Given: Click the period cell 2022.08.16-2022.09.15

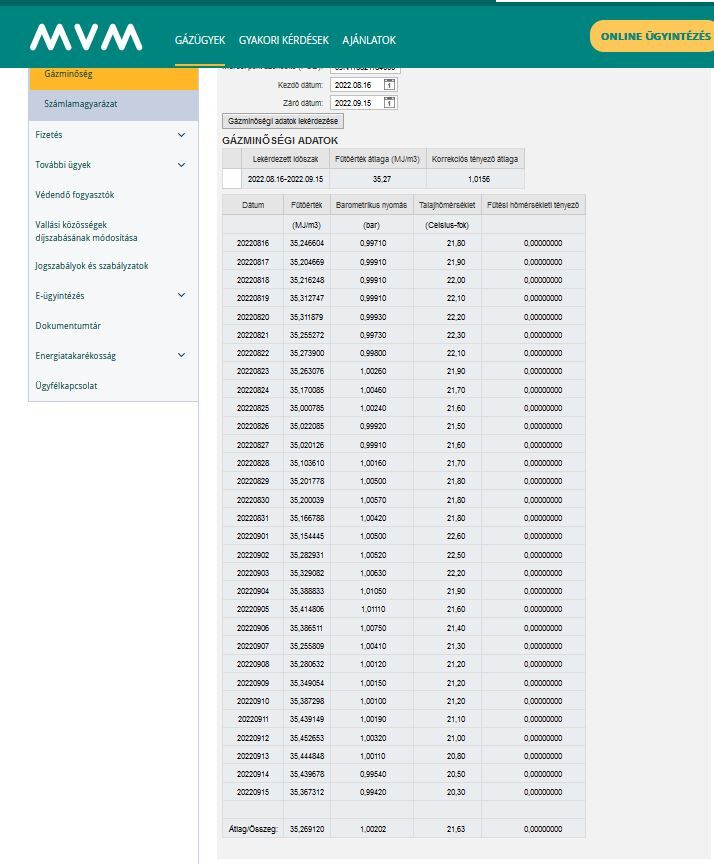Looking at the screenshot, I should pos(285,179).
